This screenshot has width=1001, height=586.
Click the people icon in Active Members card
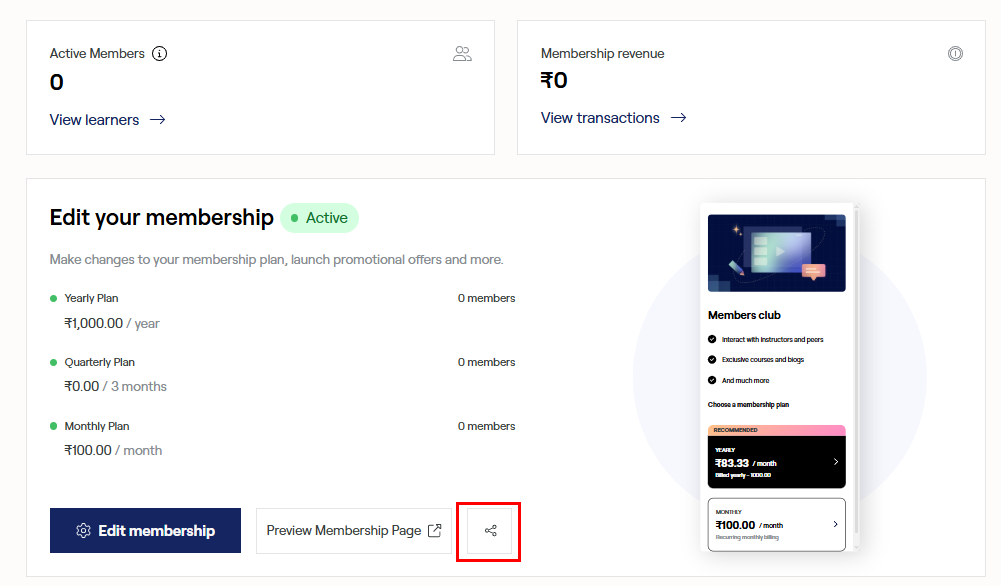click(x=462, y=54)
